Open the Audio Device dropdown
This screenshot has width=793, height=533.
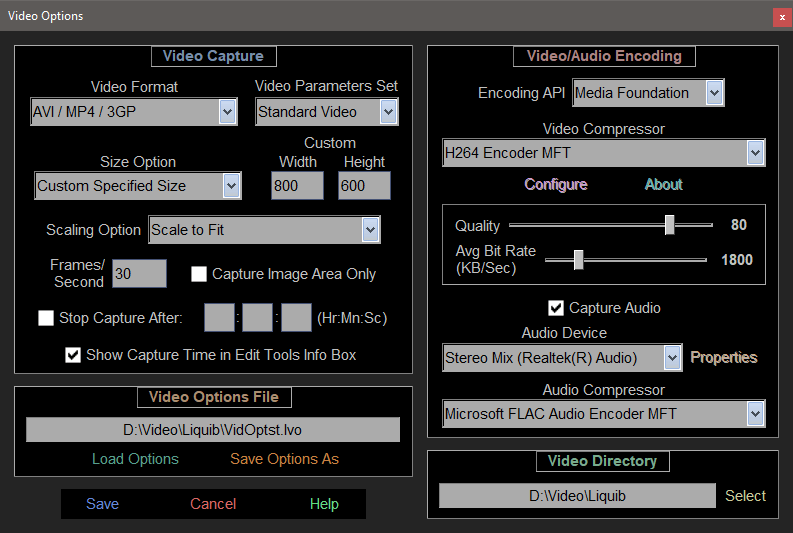point(671,357)
